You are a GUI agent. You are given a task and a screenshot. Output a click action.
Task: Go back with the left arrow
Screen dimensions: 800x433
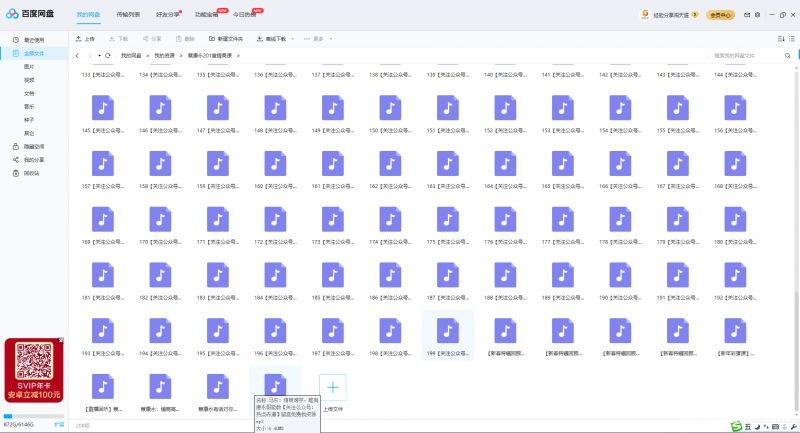pos(77,56)
